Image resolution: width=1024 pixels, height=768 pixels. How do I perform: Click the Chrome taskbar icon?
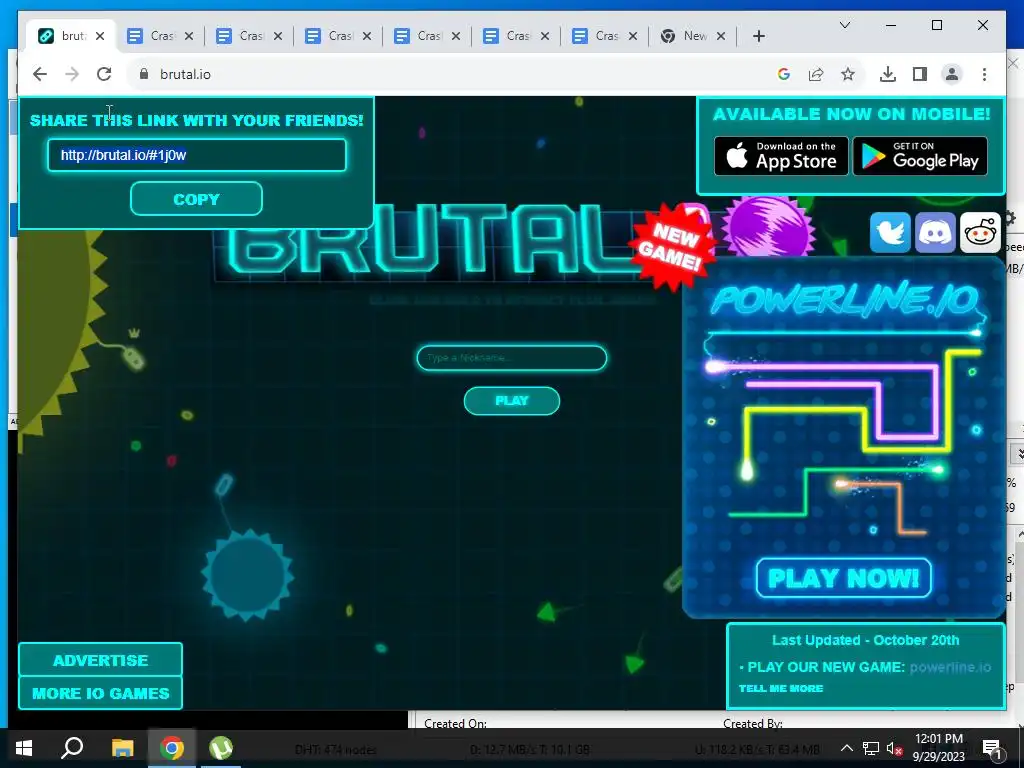coord(172,748)
